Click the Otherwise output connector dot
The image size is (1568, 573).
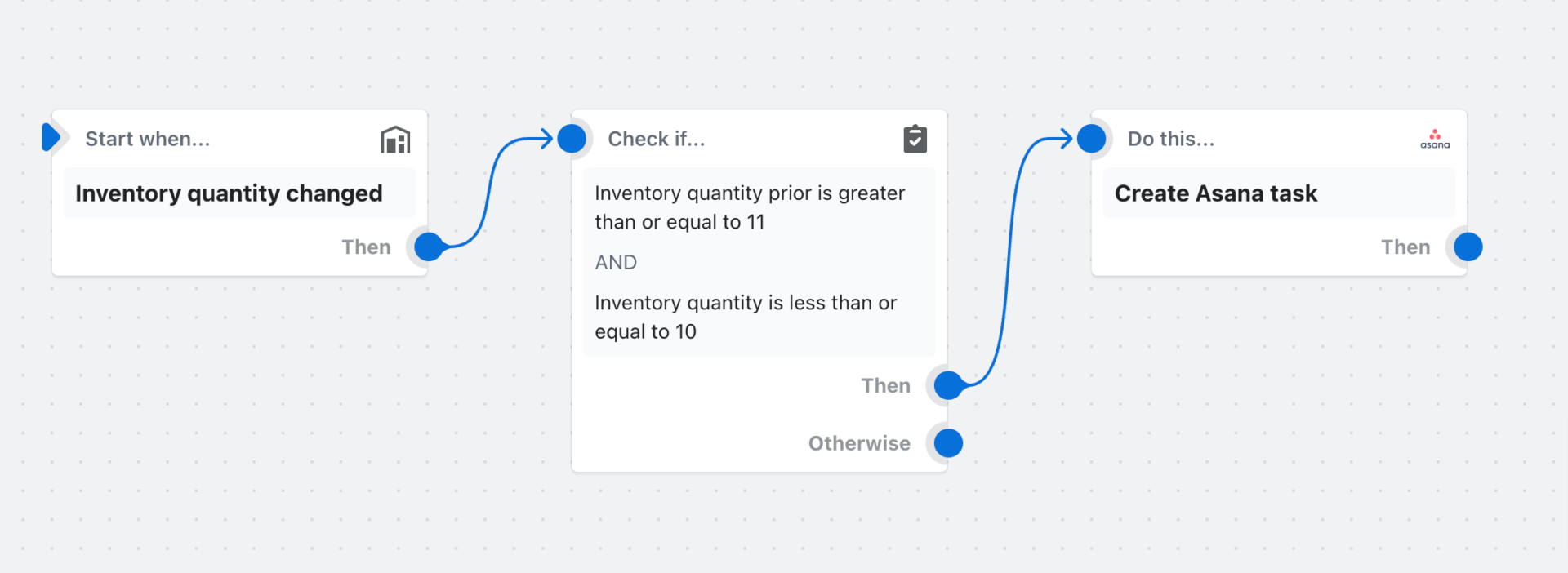pos(947,442)
